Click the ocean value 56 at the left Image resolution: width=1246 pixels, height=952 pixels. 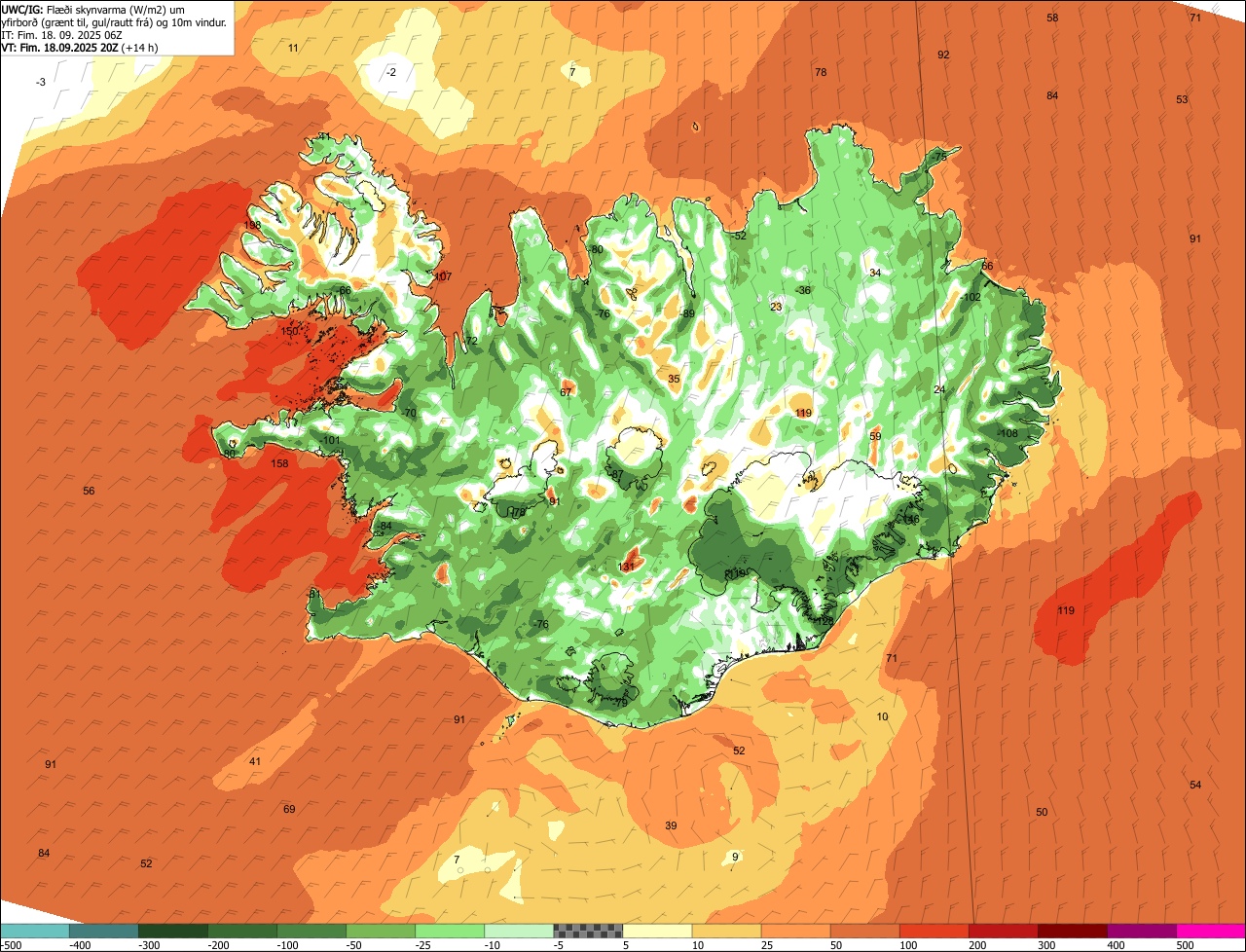[x=89, y=491]
